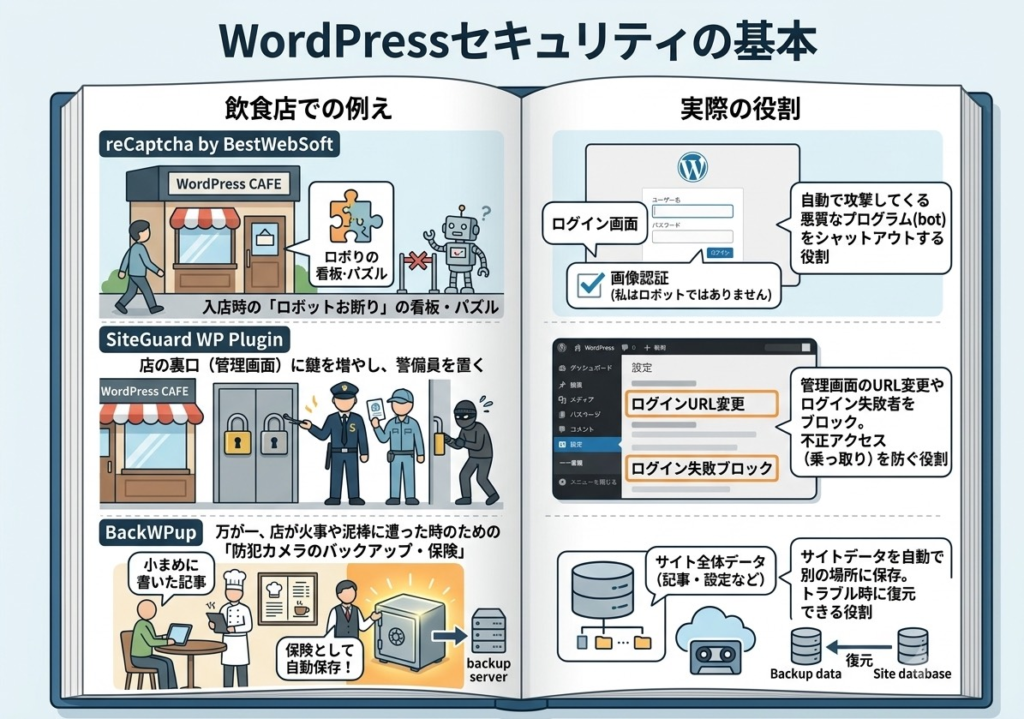Click the striped cafe awning in SiteGuard panel
Screen dimensions: 1024x719
tap(151, 414)
